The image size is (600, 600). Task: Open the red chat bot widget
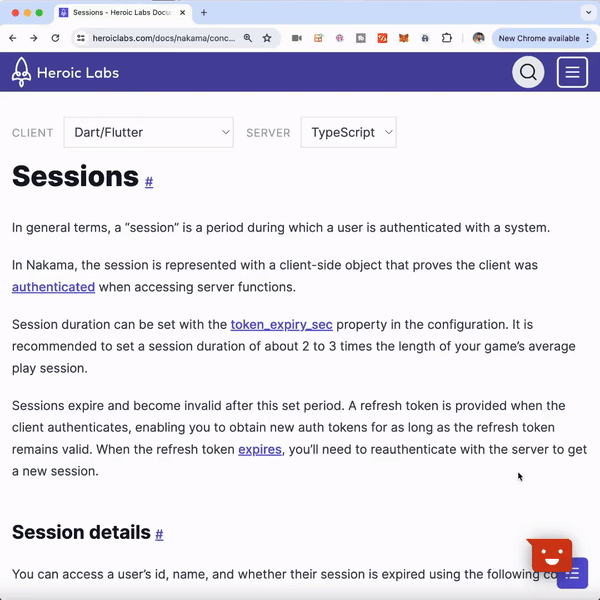pyautogui.click(x=550, y=554)
